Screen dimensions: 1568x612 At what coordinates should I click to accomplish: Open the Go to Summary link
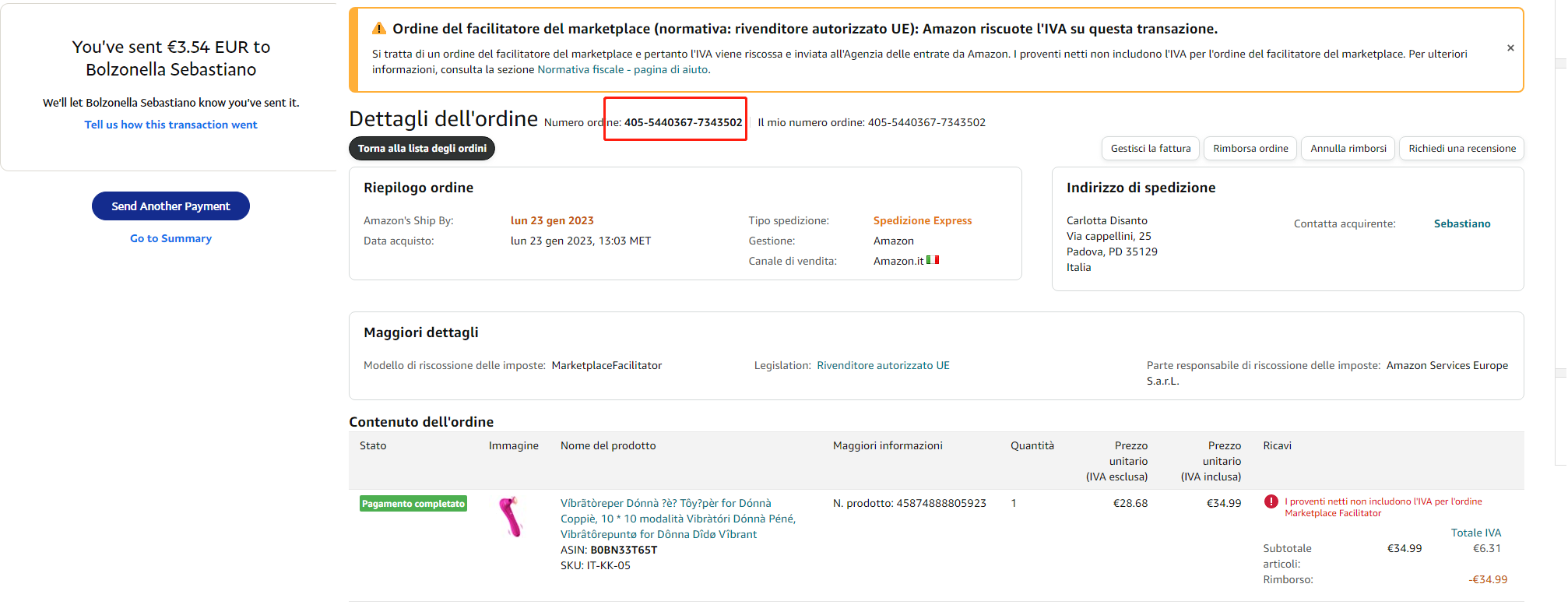(171, 238)
